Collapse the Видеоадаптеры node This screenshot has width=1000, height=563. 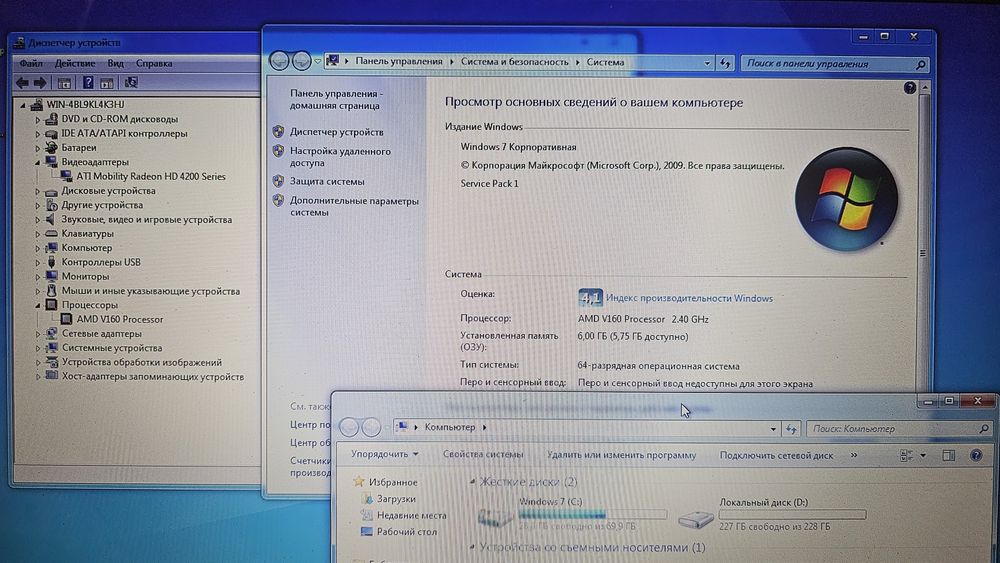click(38, 163)
